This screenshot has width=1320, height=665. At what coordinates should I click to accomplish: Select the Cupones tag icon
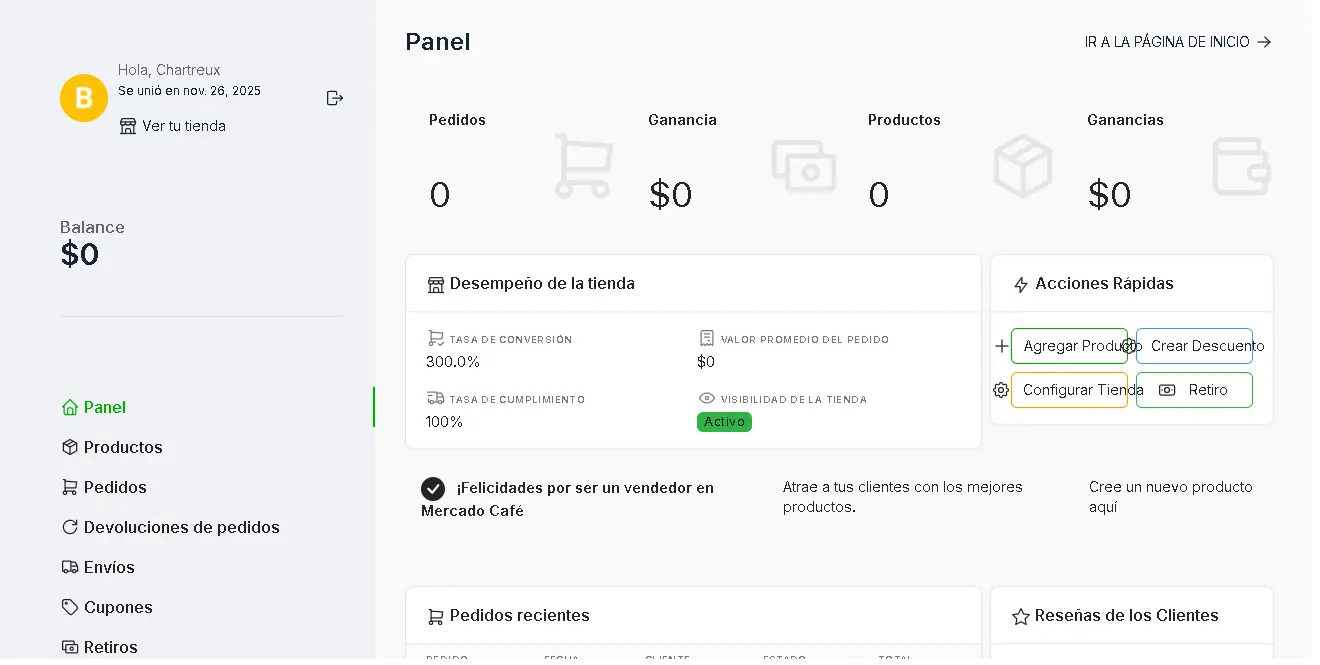click(68, 607)
